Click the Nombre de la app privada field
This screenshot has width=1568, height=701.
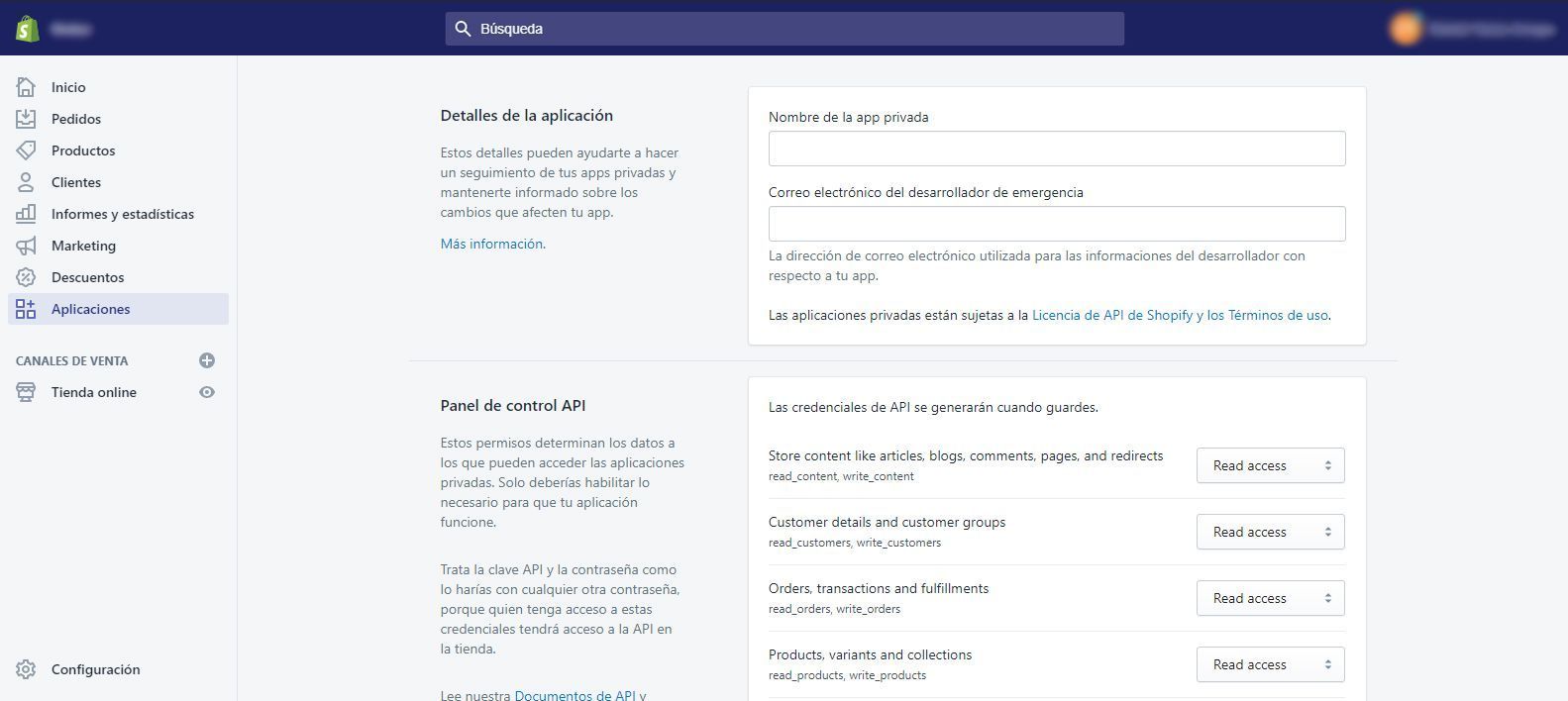coord(1057,149)
